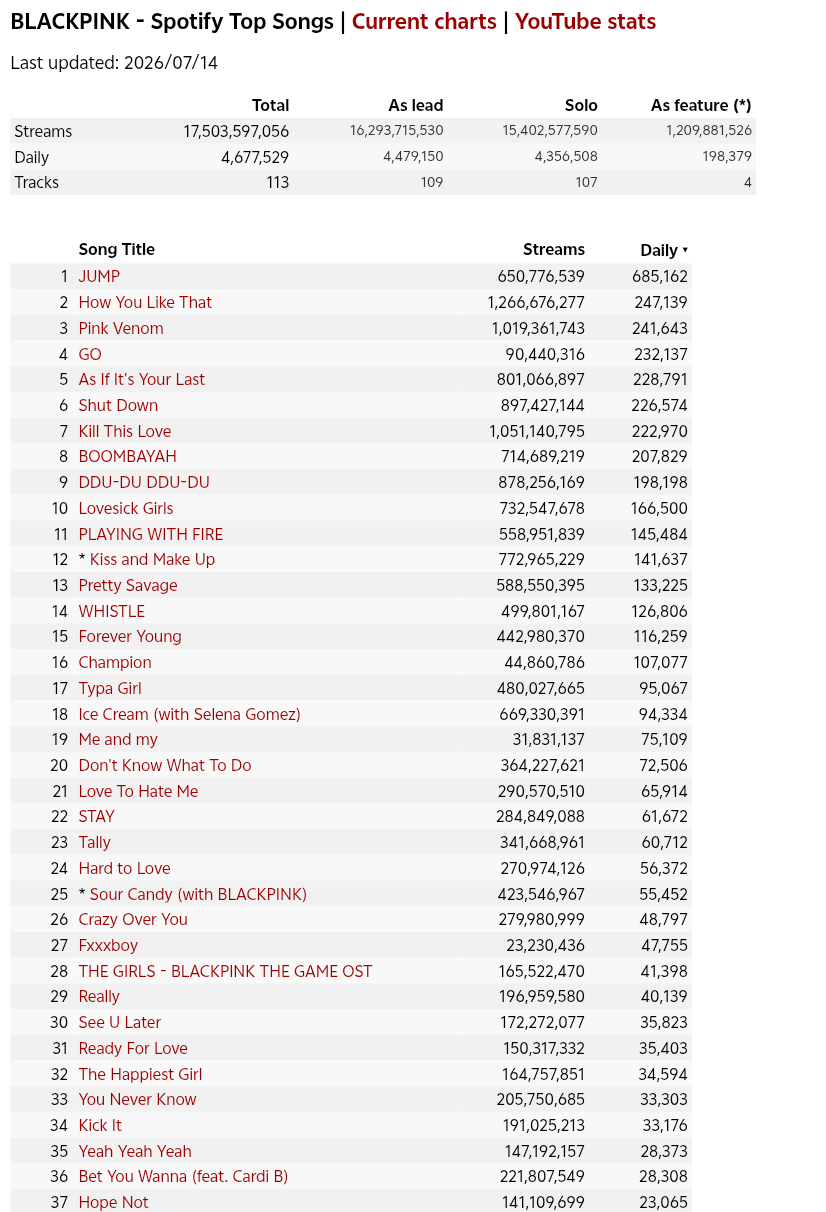Click the Song Title column header
Viewport: 826px width, 1212px height.
(117, 250)
